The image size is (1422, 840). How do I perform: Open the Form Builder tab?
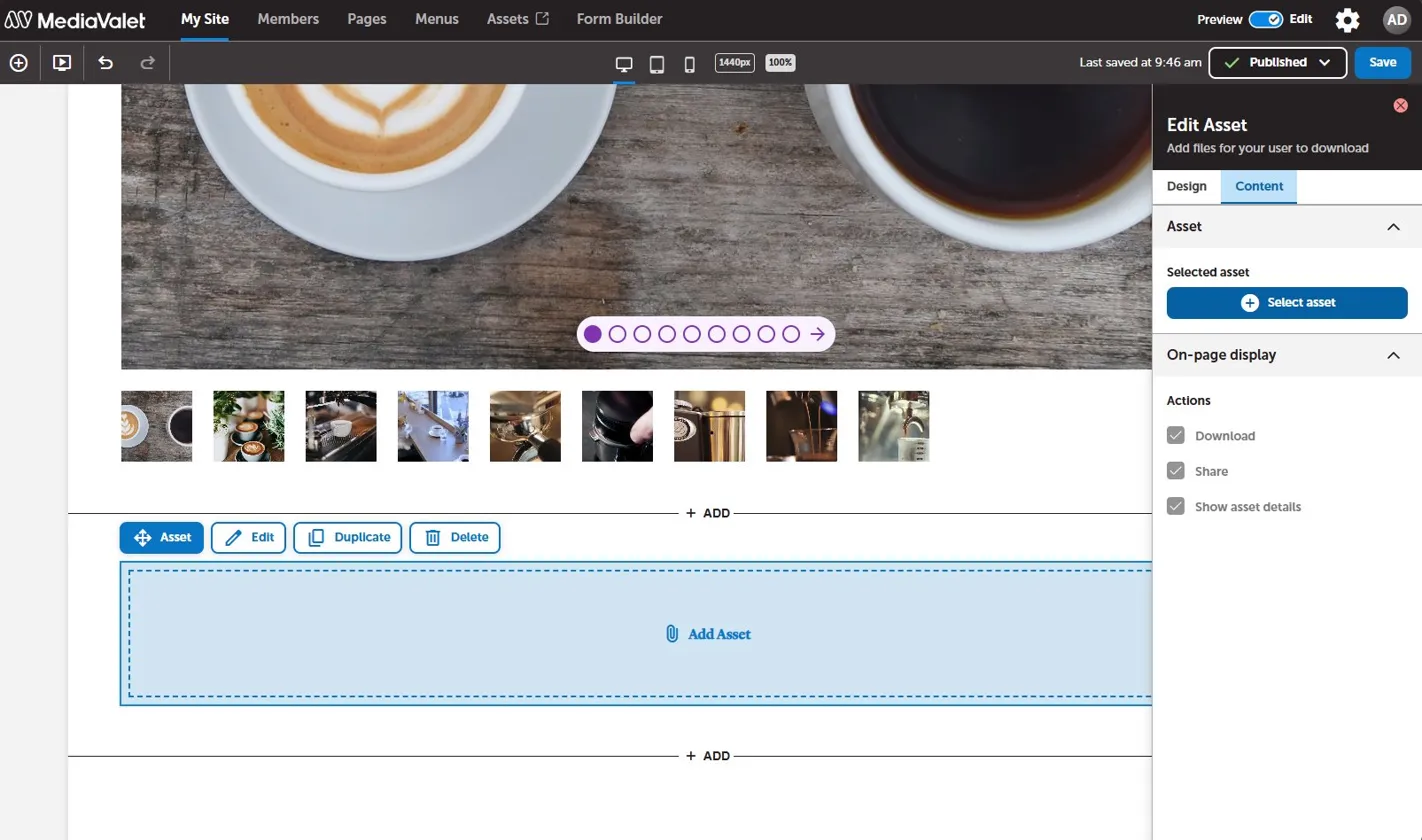point(619,19)
